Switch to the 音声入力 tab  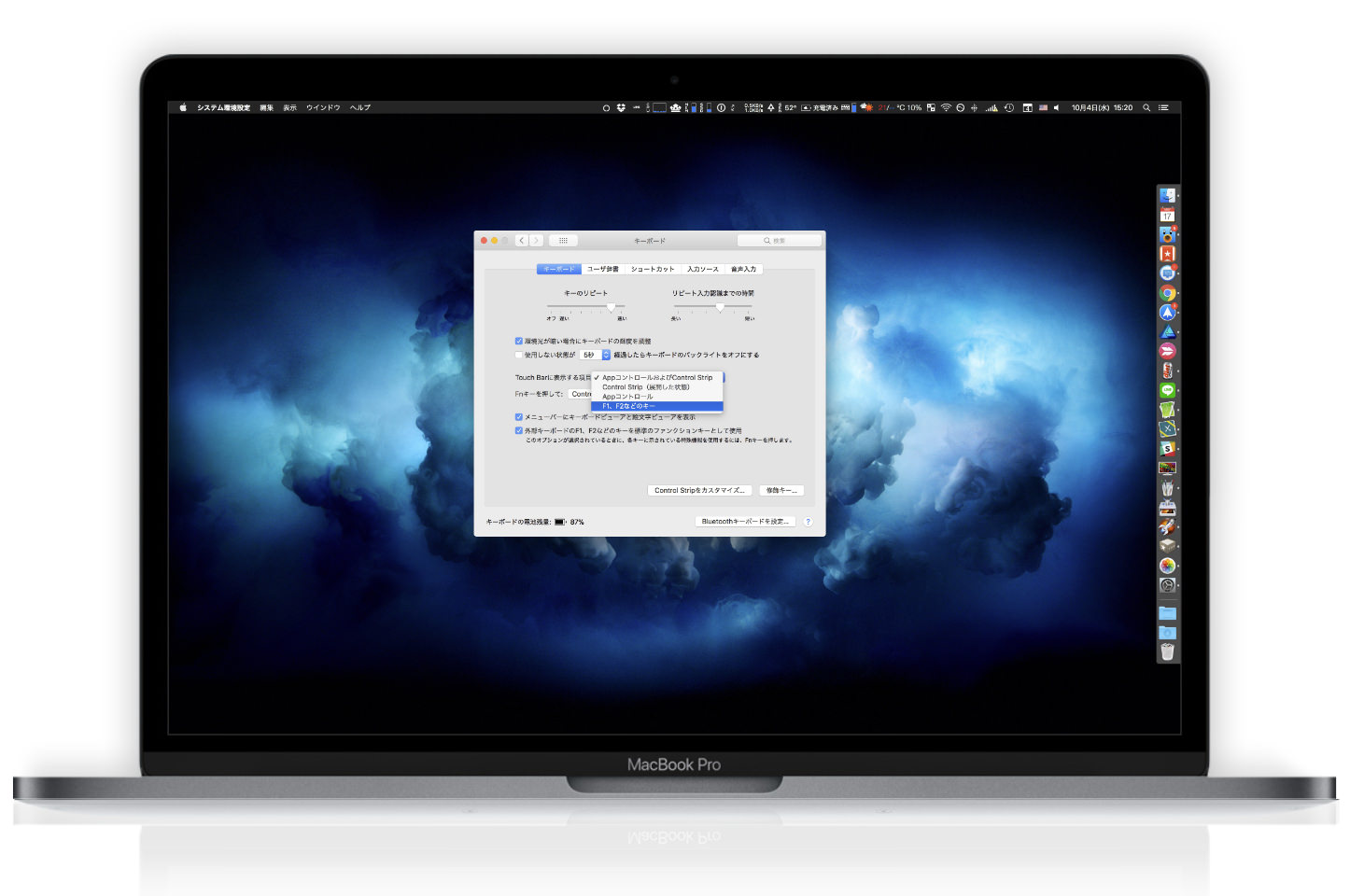pyautogui.click(x=744, y=269)
